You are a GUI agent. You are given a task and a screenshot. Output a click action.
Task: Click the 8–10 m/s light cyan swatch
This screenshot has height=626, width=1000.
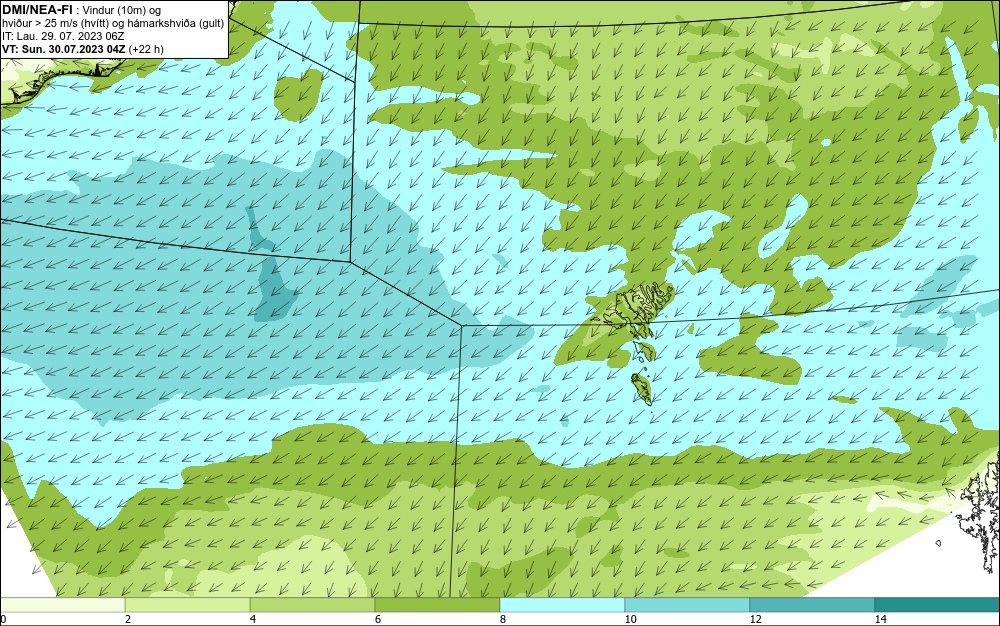[562, 604]
